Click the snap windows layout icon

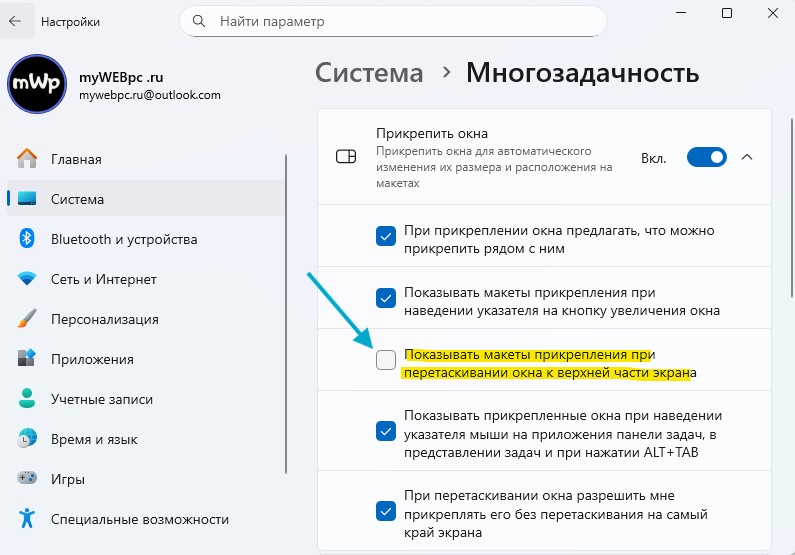[346, 157]
